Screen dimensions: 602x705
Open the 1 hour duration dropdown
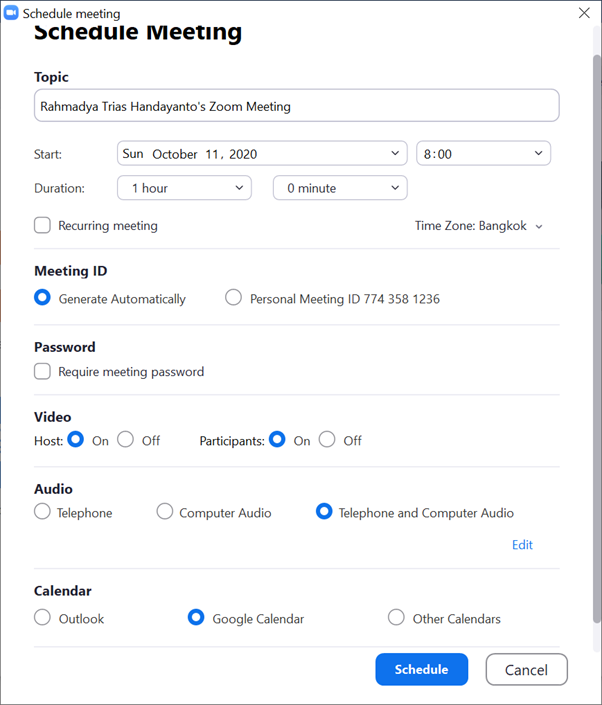coord(184,188)
